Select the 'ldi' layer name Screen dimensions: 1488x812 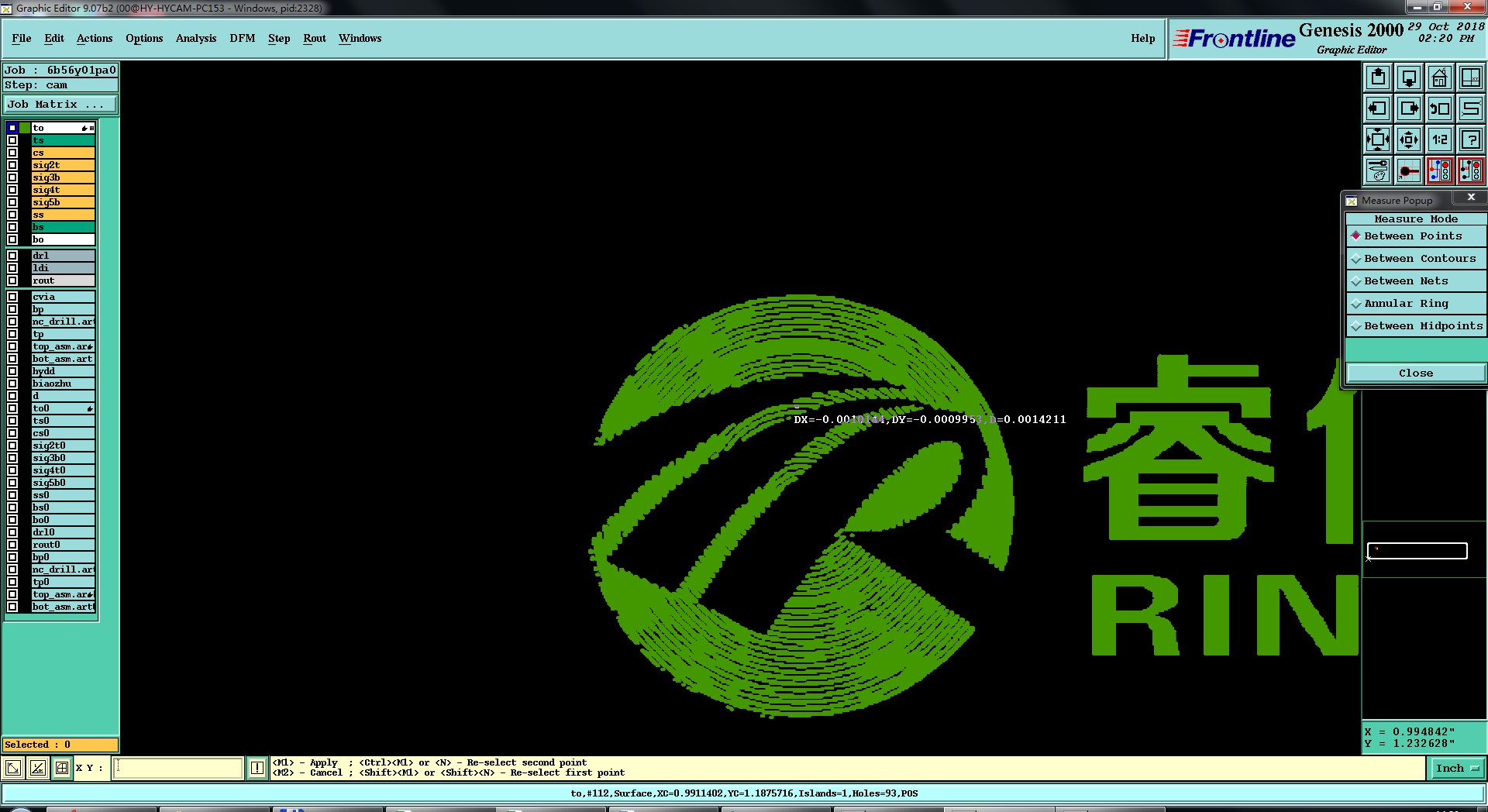[x=63, y=268]
